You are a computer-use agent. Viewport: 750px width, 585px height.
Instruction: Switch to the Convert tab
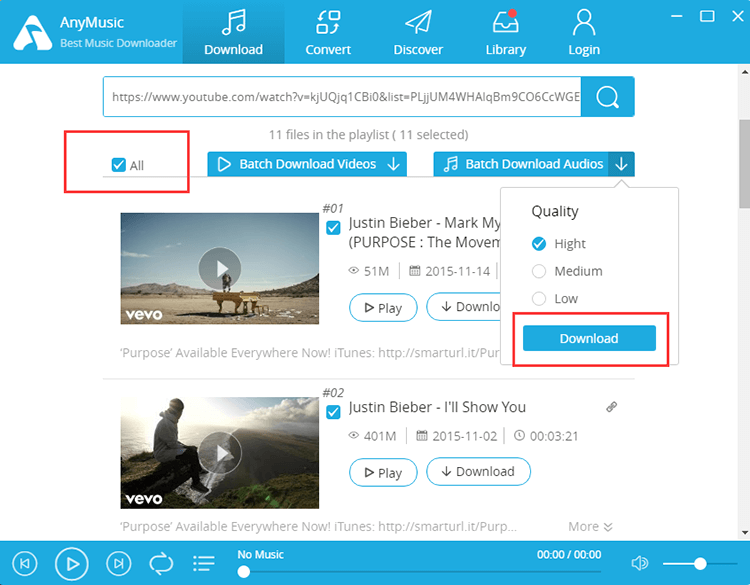(x=328, y=32)
